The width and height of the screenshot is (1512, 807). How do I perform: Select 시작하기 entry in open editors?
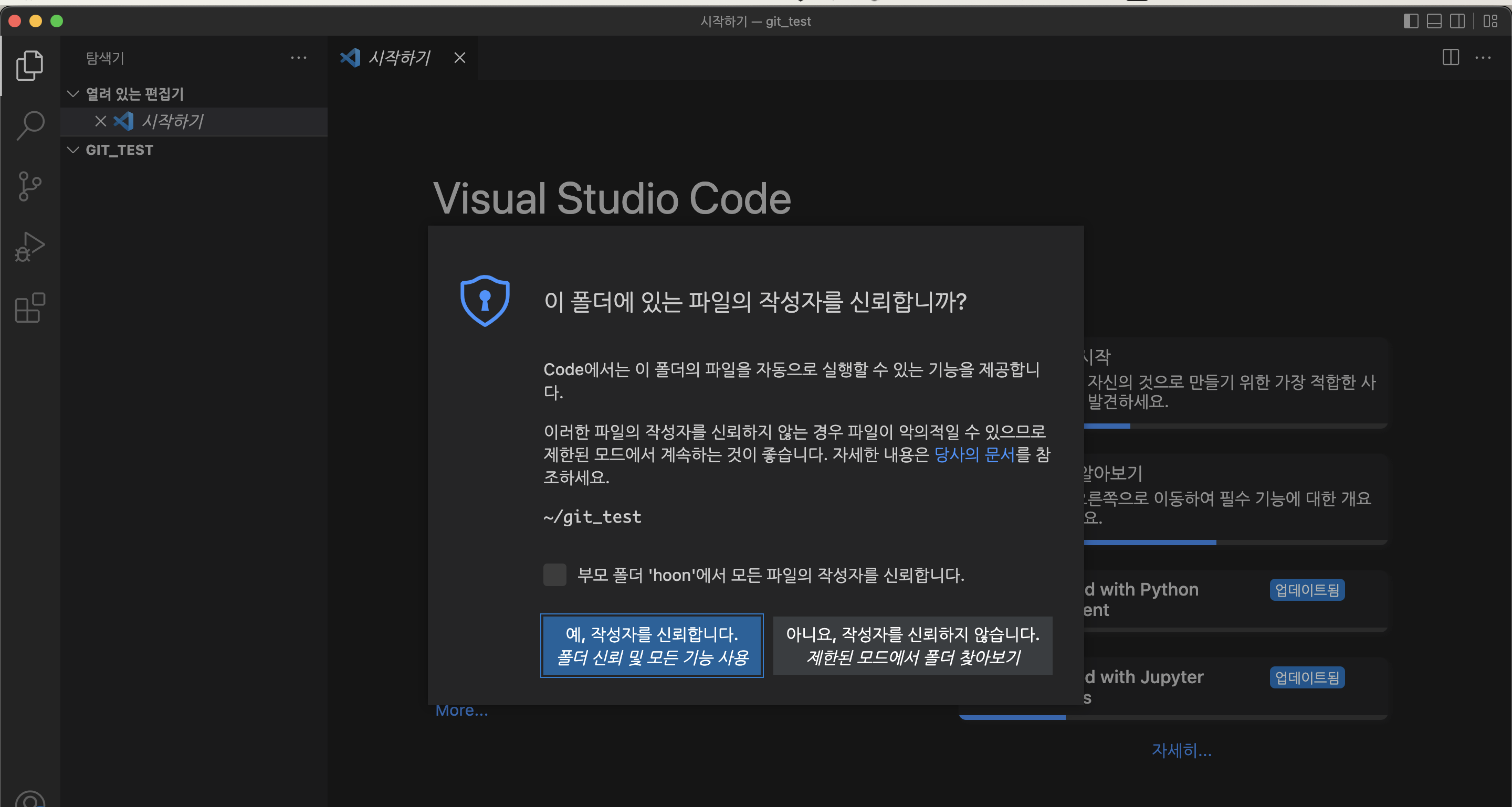pyautogui.click(x=194, y=121)
